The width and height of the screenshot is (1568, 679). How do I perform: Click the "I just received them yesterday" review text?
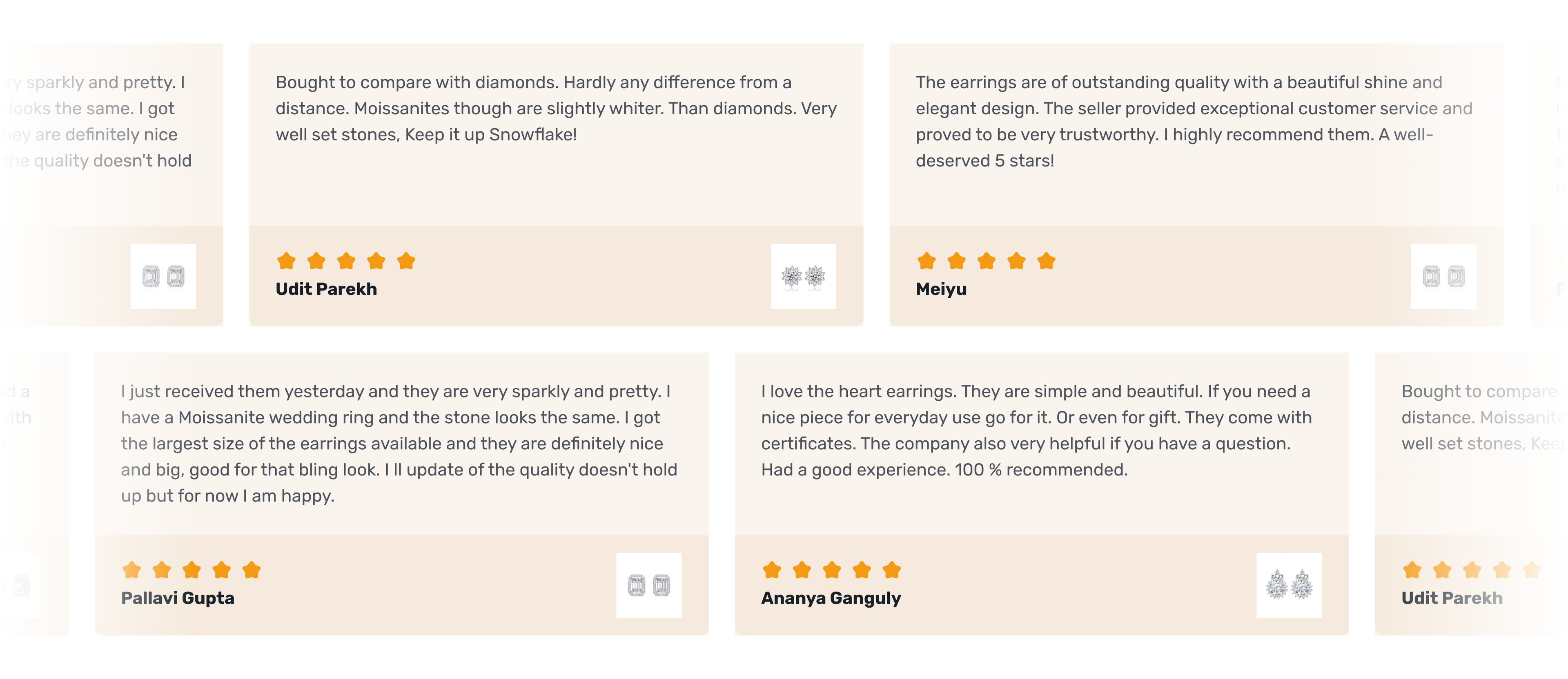coord(399,443)
